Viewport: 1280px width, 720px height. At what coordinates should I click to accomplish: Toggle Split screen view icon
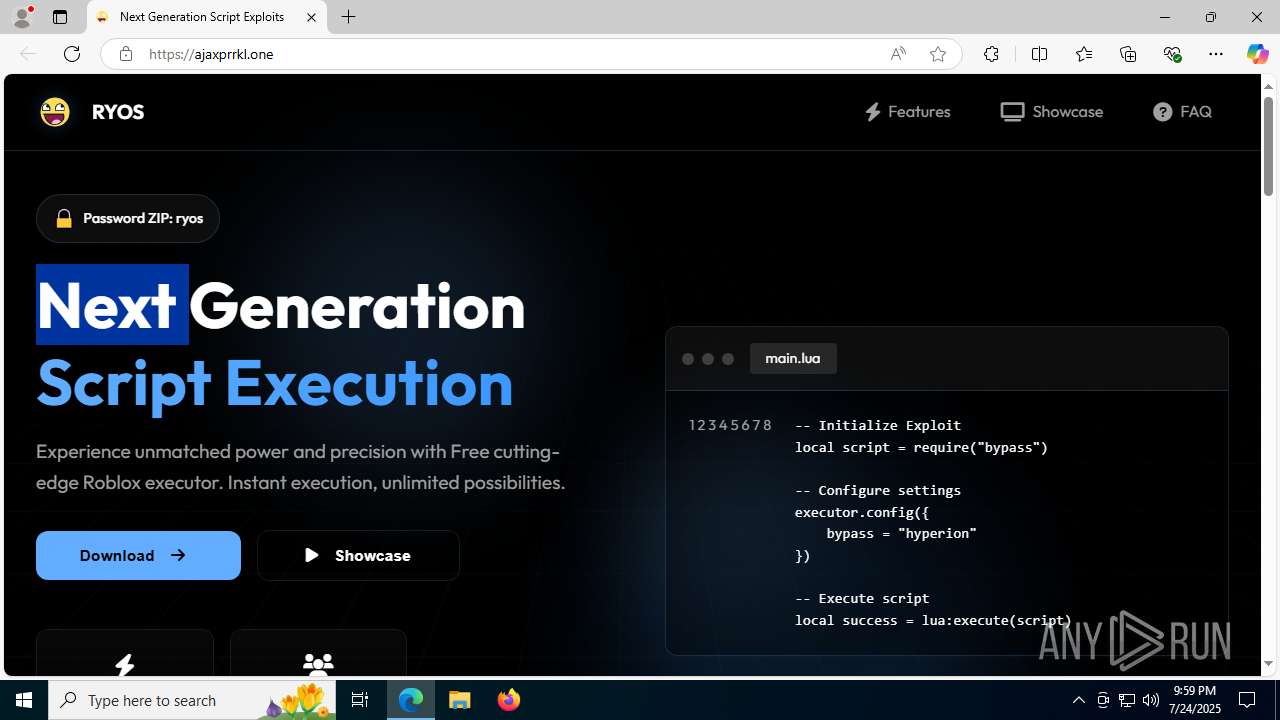1039,54
